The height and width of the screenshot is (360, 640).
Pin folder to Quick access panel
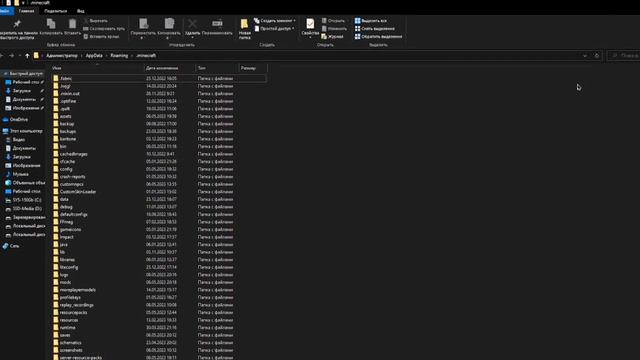tap(17, 29)
